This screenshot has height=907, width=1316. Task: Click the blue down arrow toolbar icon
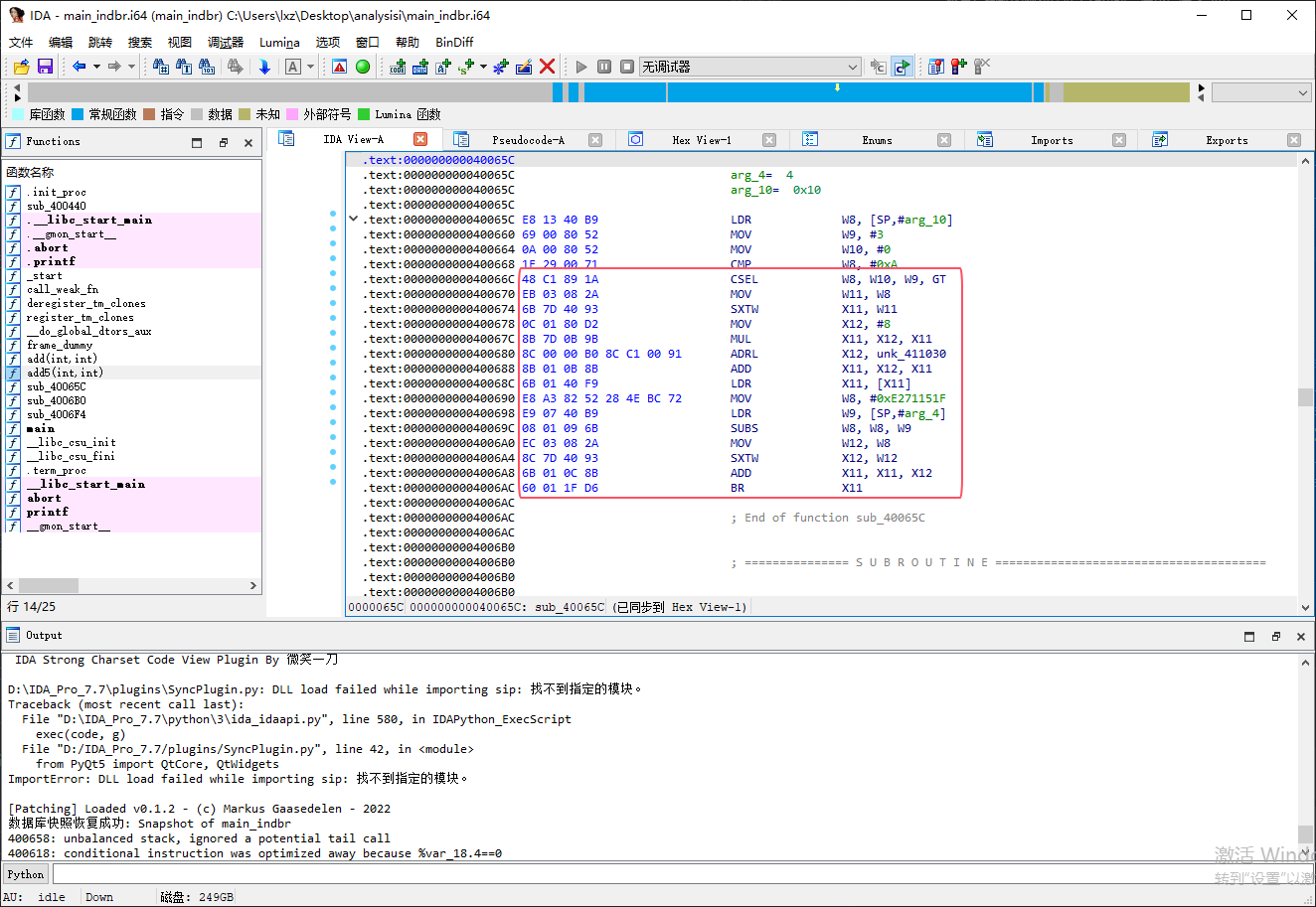tap(264, 67)
